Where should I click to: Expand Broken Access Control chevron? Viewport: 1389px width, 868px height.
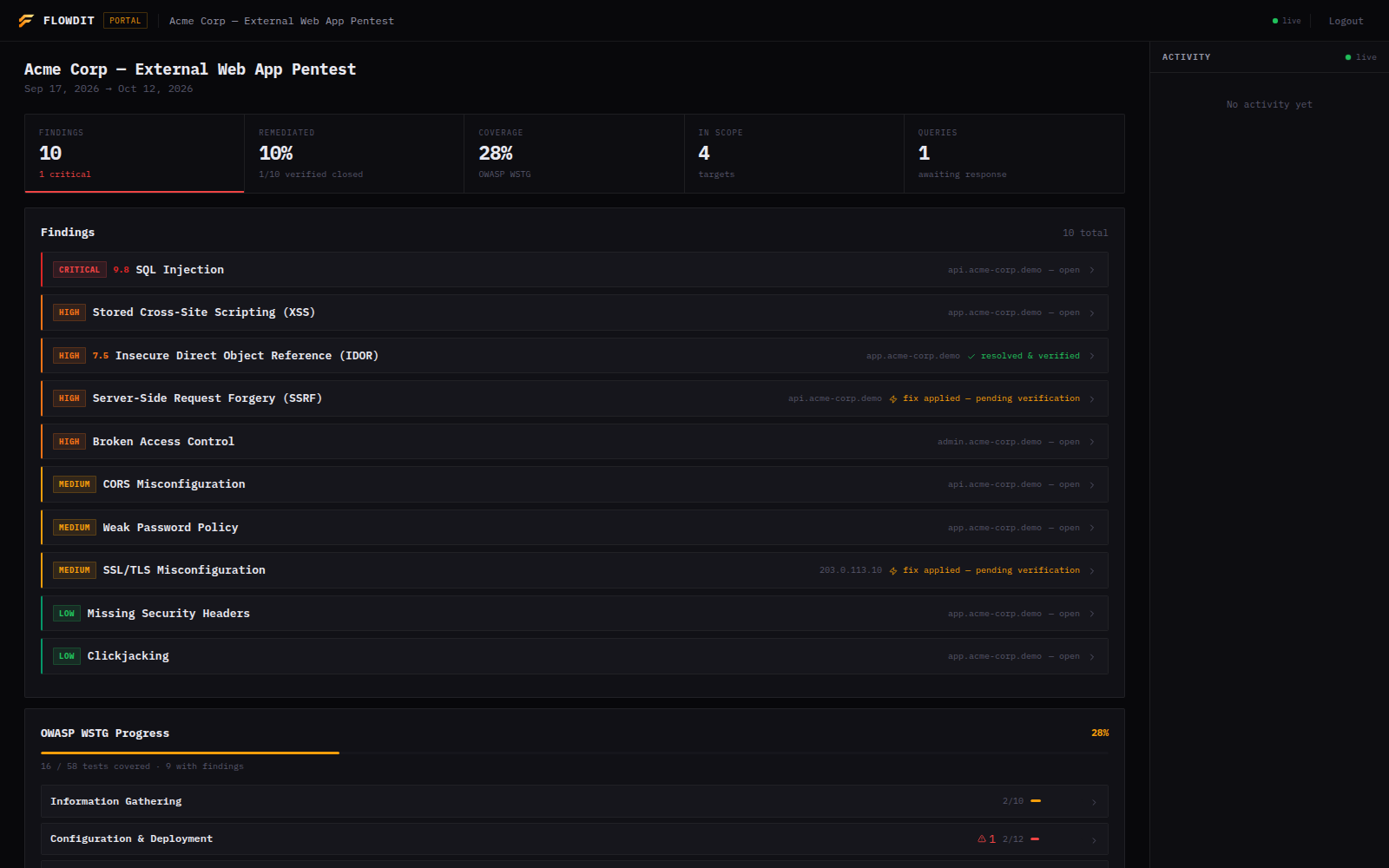tap(1092, 442)
